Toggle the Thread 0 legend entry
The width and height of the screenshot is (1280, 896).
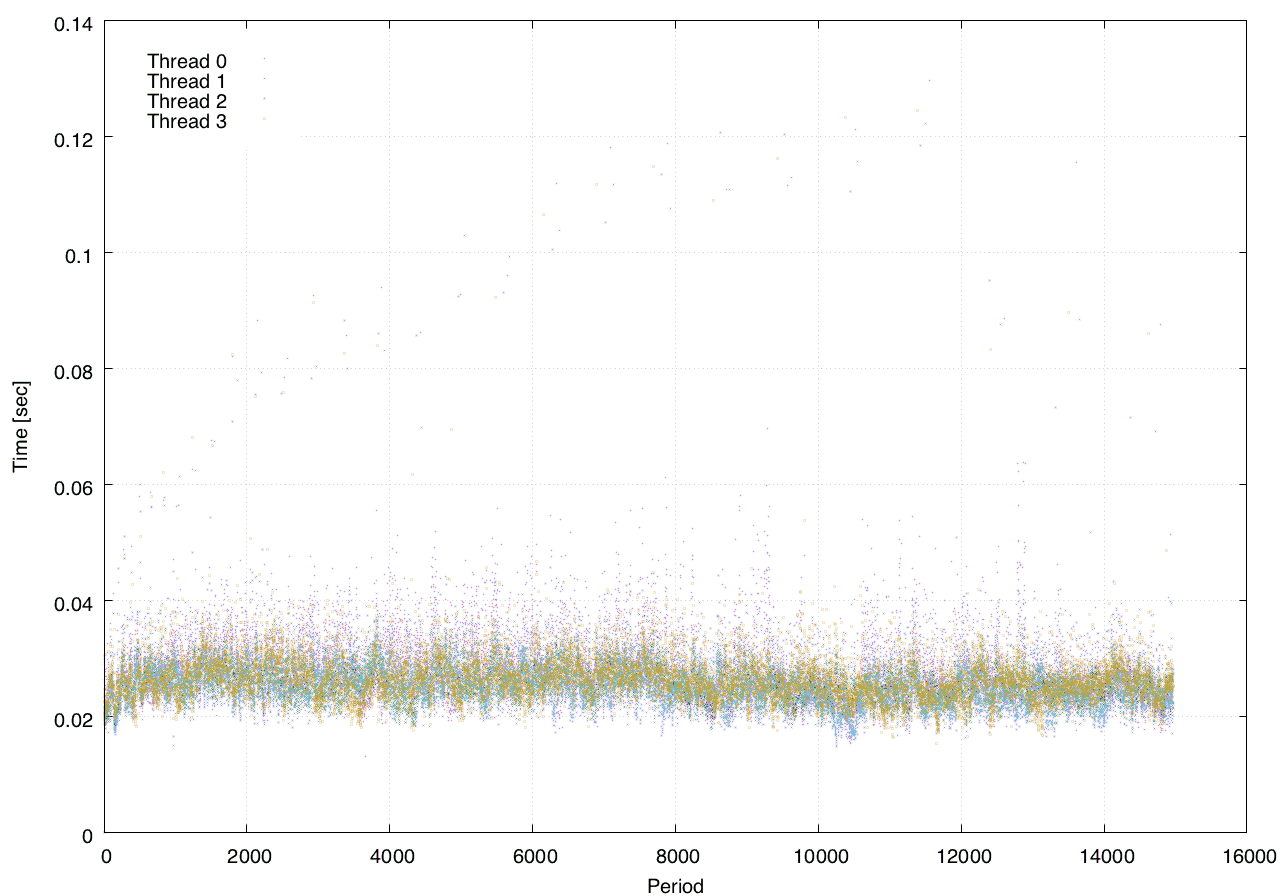tap(187, 61)
